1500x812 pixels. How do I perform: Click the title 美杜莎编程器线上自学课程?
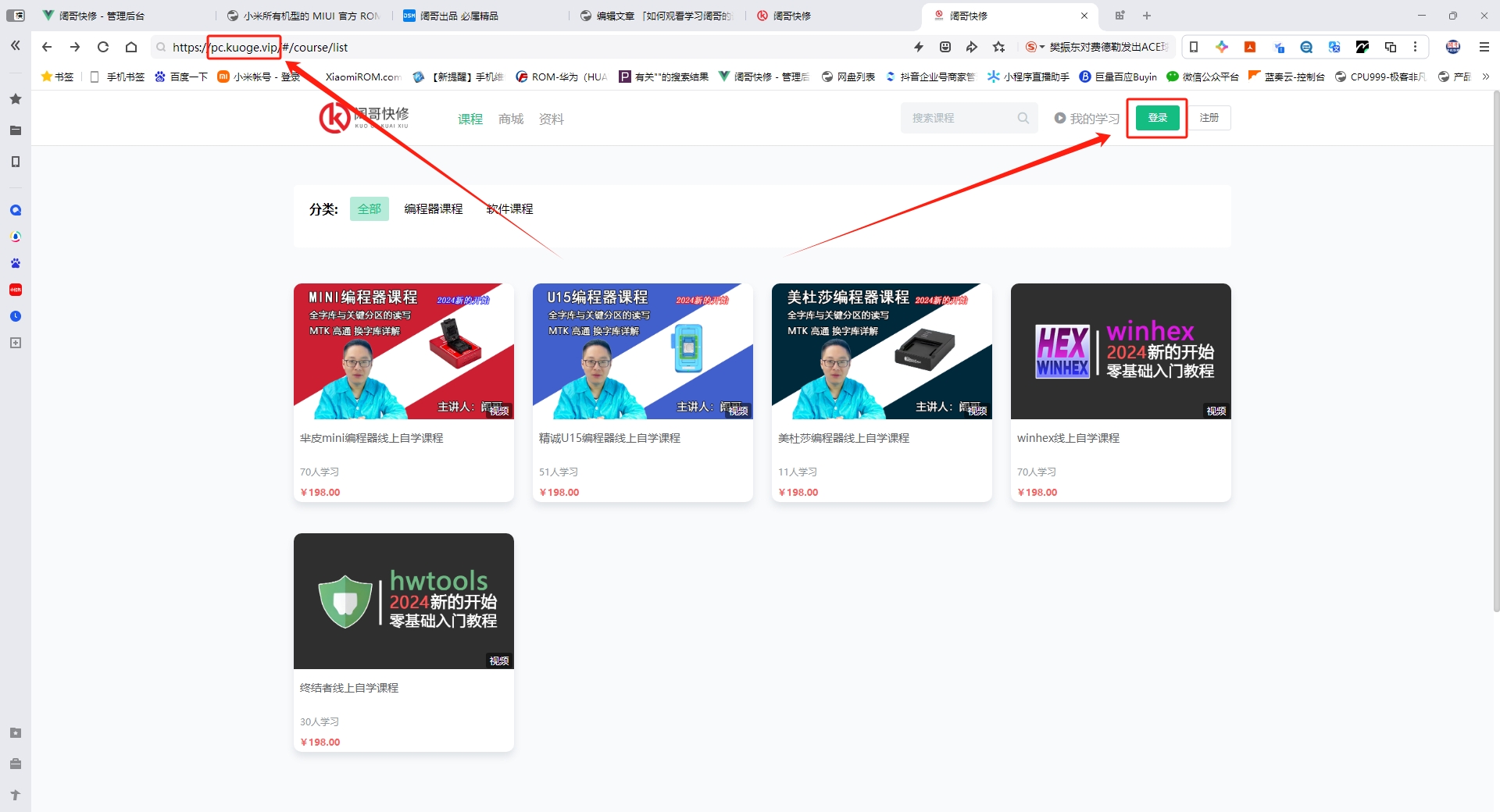click(x=844, y=438)
